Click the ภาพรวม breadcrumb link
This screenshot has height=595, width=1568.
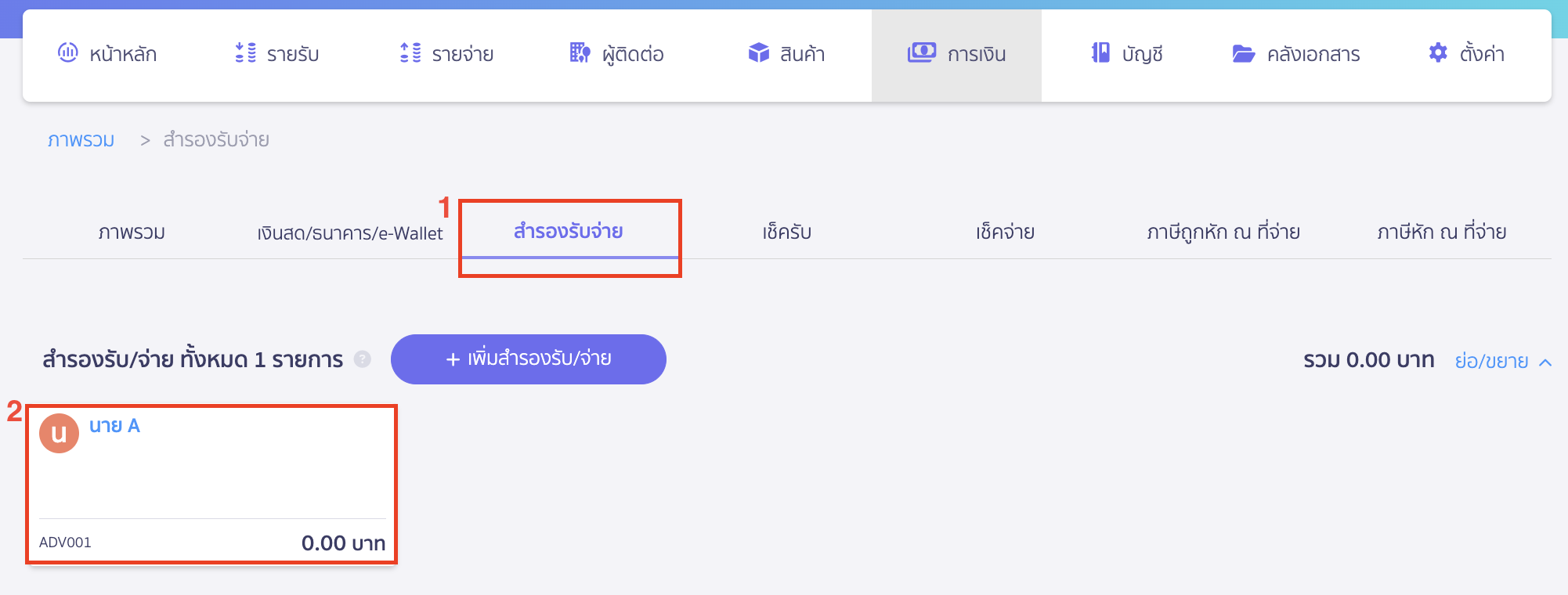click(x=80, y=139)
